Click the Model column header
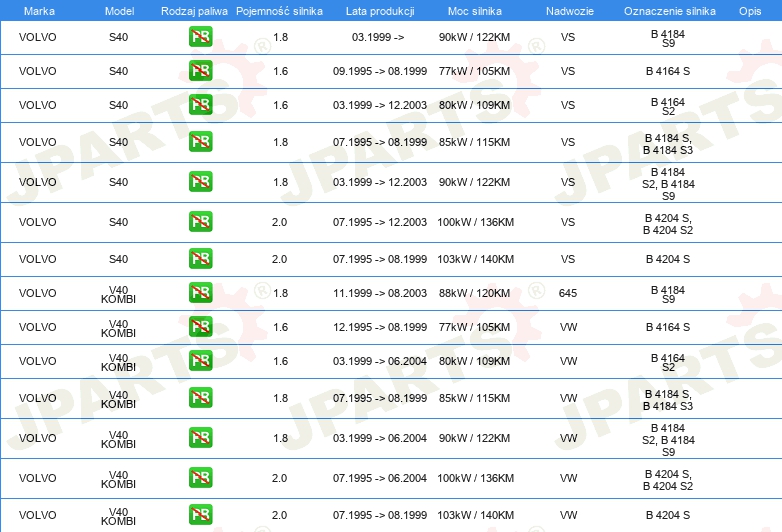 tap(119, 11)
